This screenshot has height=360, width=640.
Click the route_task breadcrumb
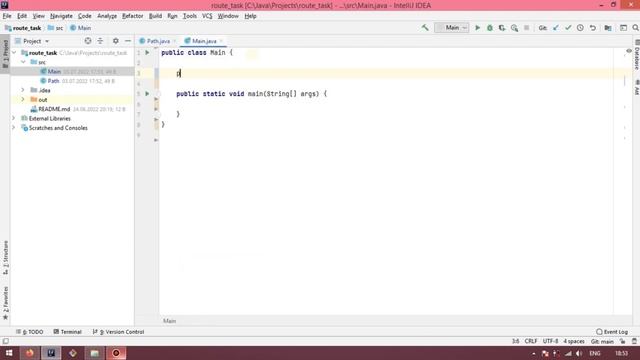pos(23,28)
